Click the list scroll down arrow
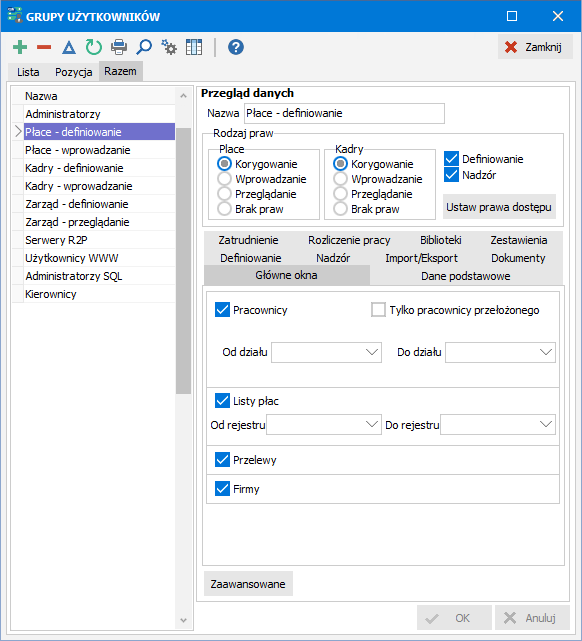This screenshot has width=582, height=641. [x=184, y=620]
